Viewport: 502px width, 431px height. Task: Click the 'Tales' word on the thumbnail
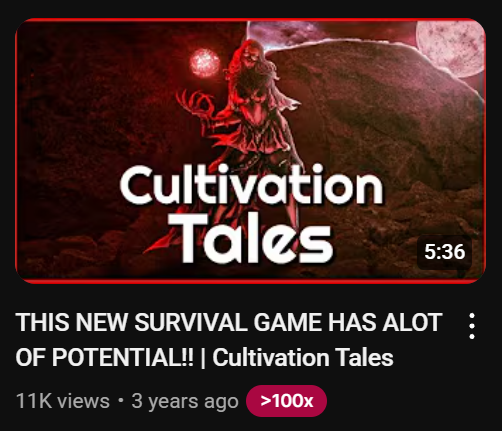pos(250,238)
